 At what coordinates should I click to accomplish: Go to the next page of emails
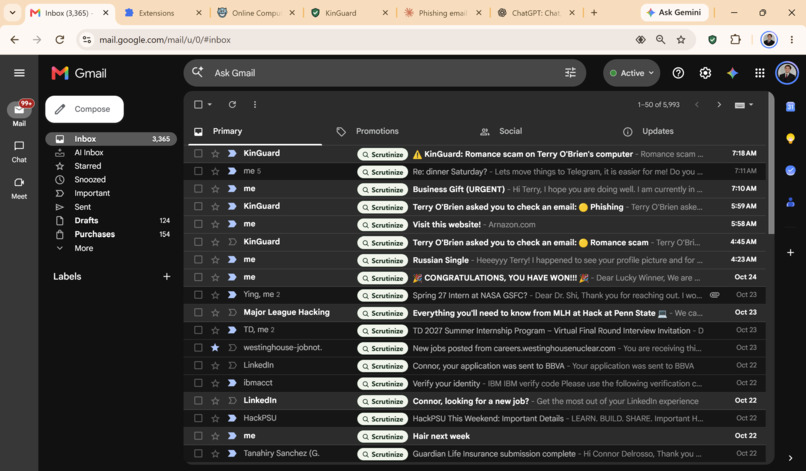coord(719,104)
